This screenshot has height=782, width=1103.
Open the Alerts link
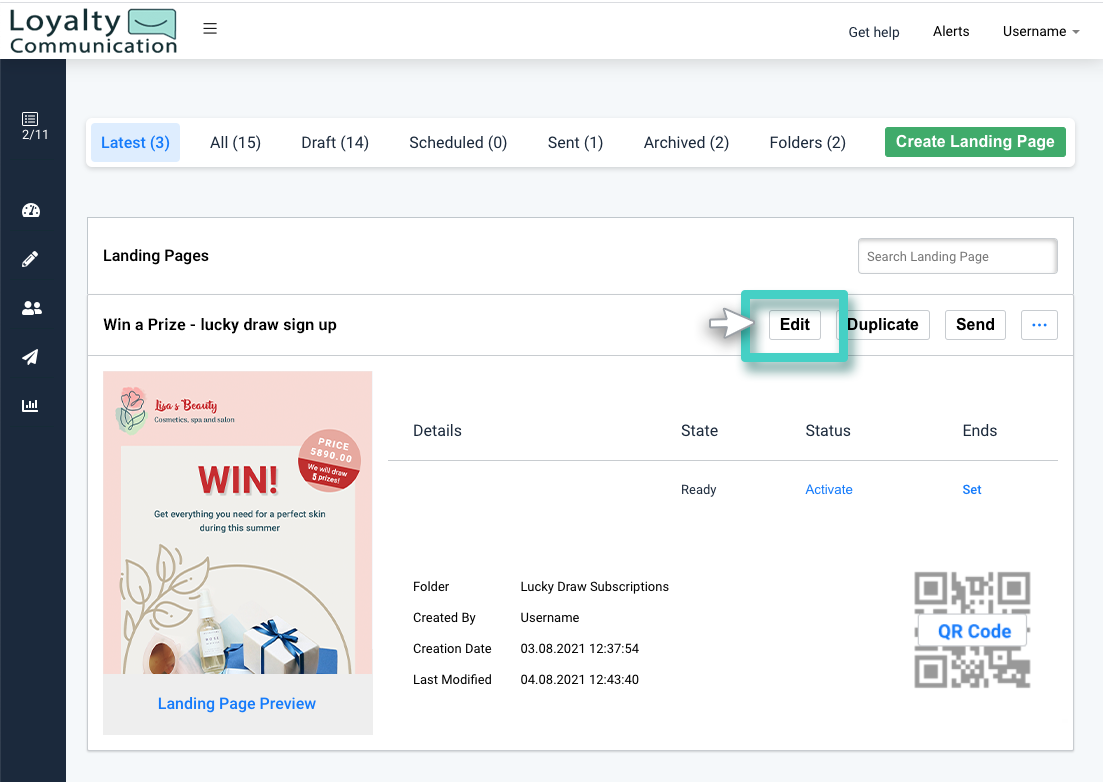click(951, 32)
